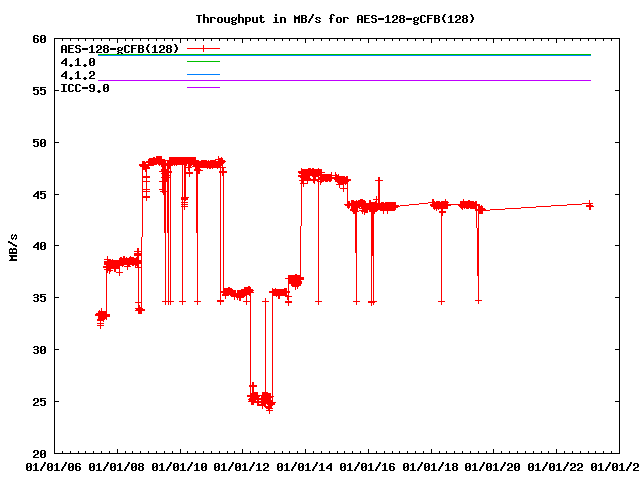Click the blue line sample beside 4.1.2

pos(203,75)
